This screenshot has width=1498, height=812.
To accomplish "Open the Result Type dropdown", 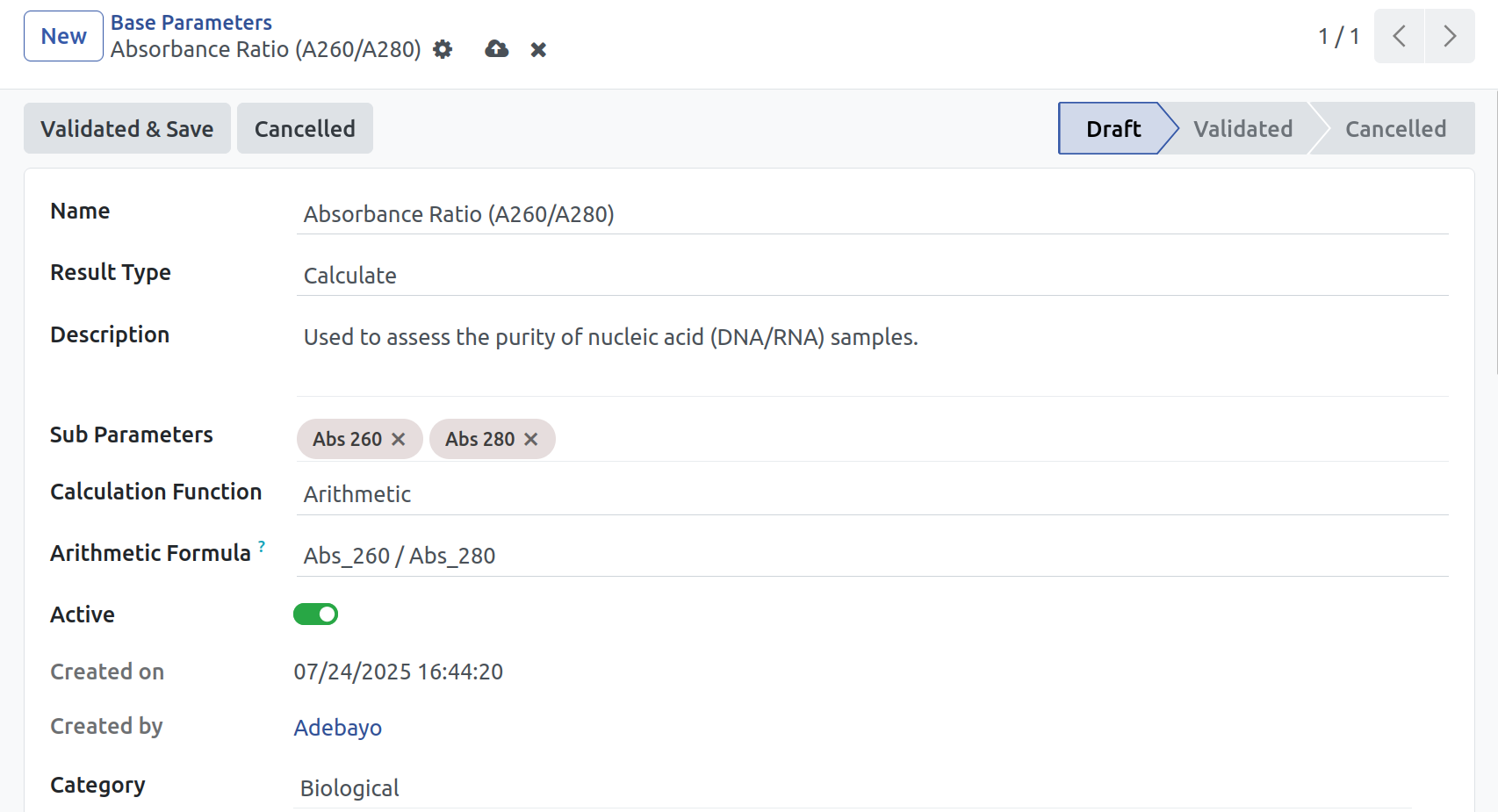I will [872, 276].
